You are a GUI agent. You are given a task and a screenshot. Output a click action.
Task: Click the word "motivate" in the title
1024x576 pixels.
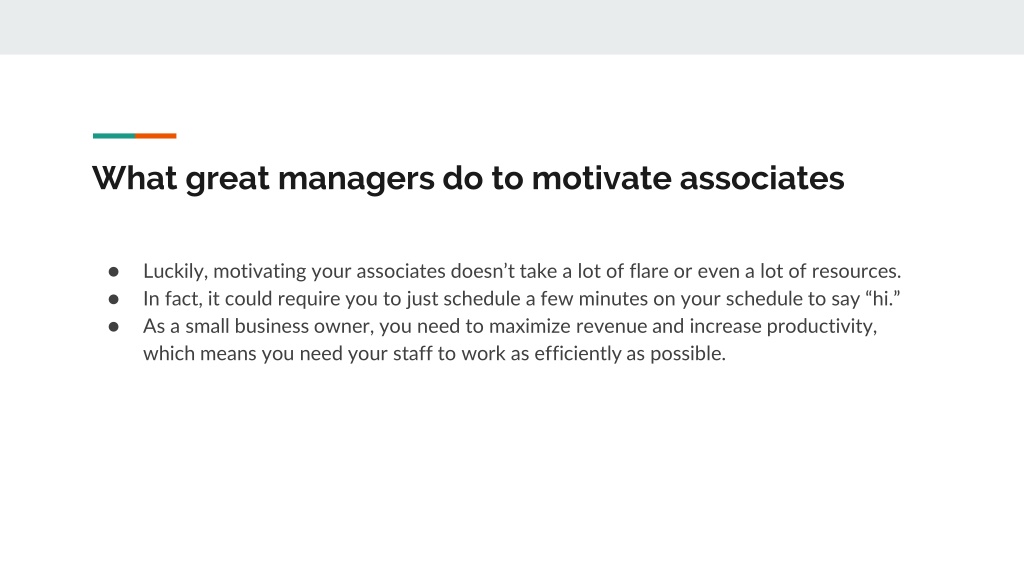pos(601,178)
